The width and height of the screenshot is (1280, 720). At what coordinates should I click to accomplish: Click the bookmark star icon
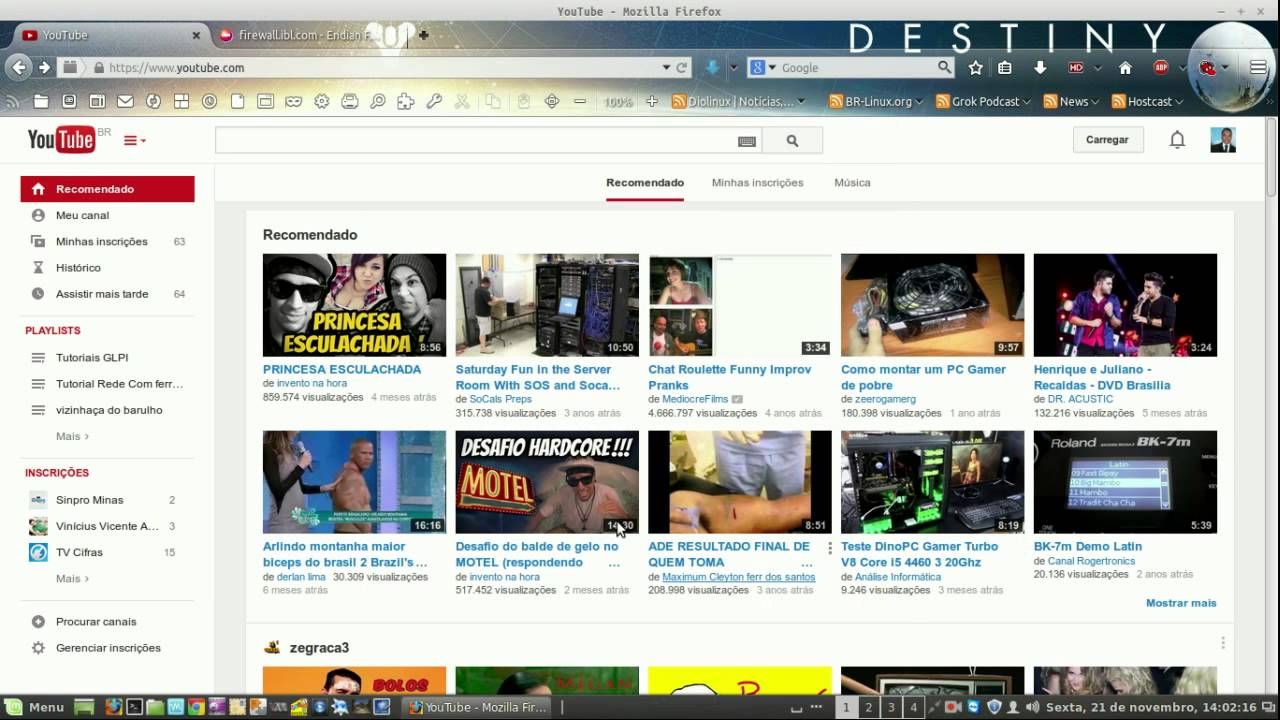coord(976,68)
